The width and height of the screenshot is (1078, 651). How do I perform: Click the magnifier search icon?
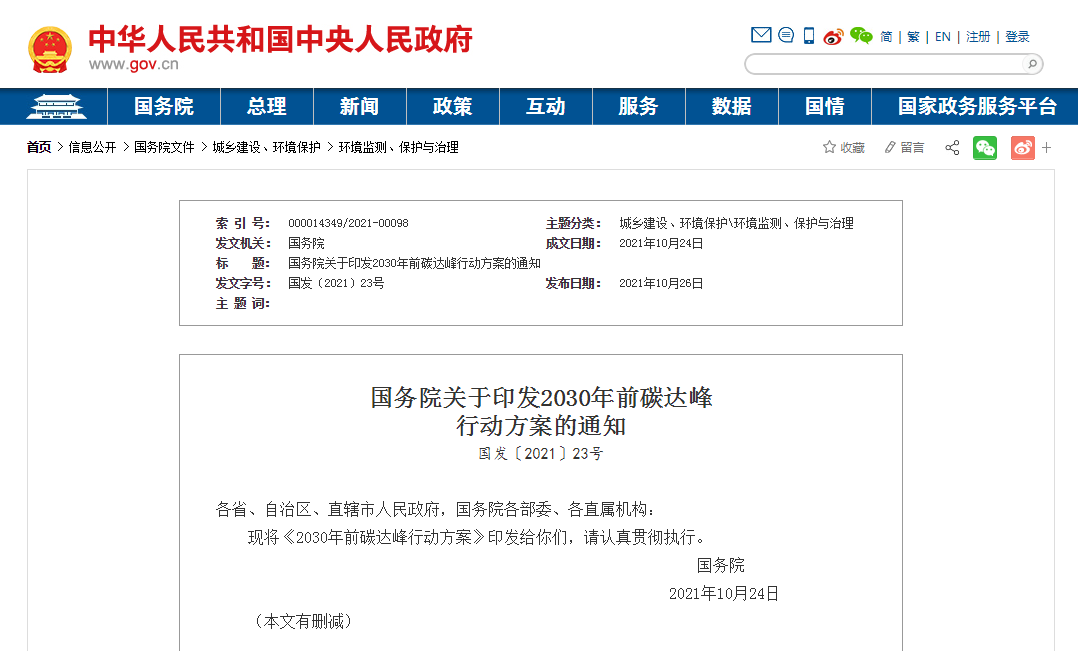[x=1031, y=64]
